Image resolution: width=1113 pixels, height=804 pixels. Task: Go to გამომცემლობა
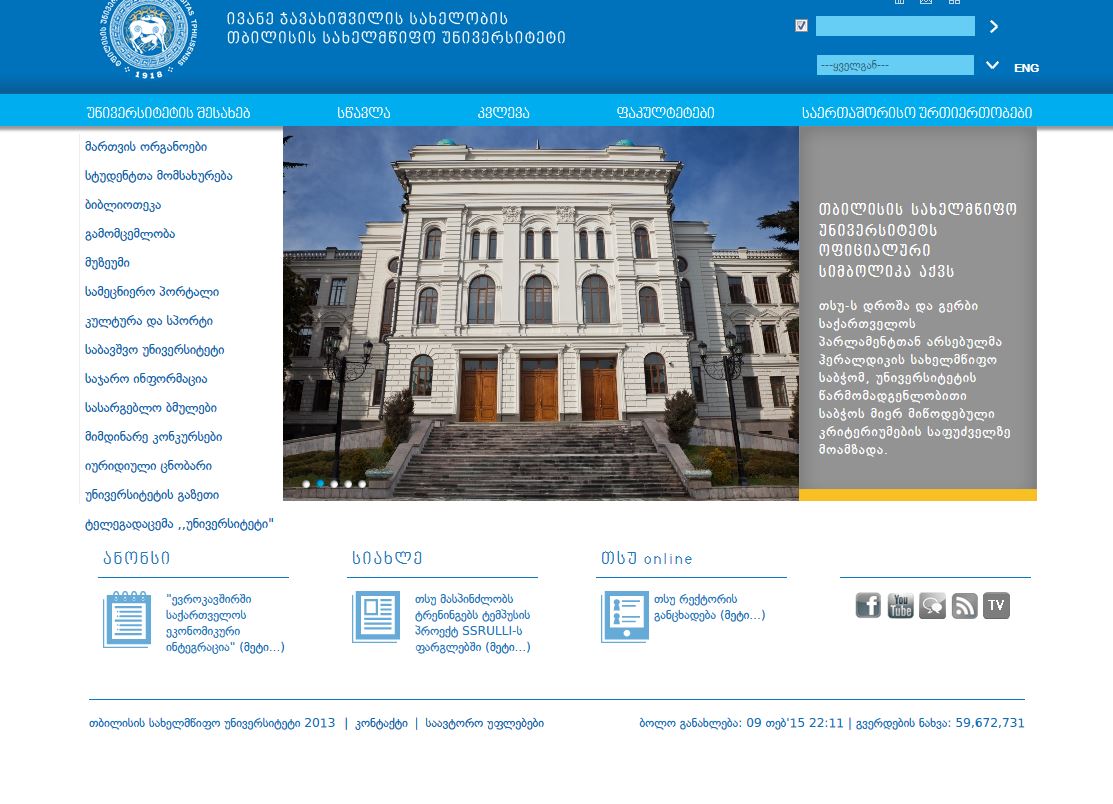coord(130,234)
